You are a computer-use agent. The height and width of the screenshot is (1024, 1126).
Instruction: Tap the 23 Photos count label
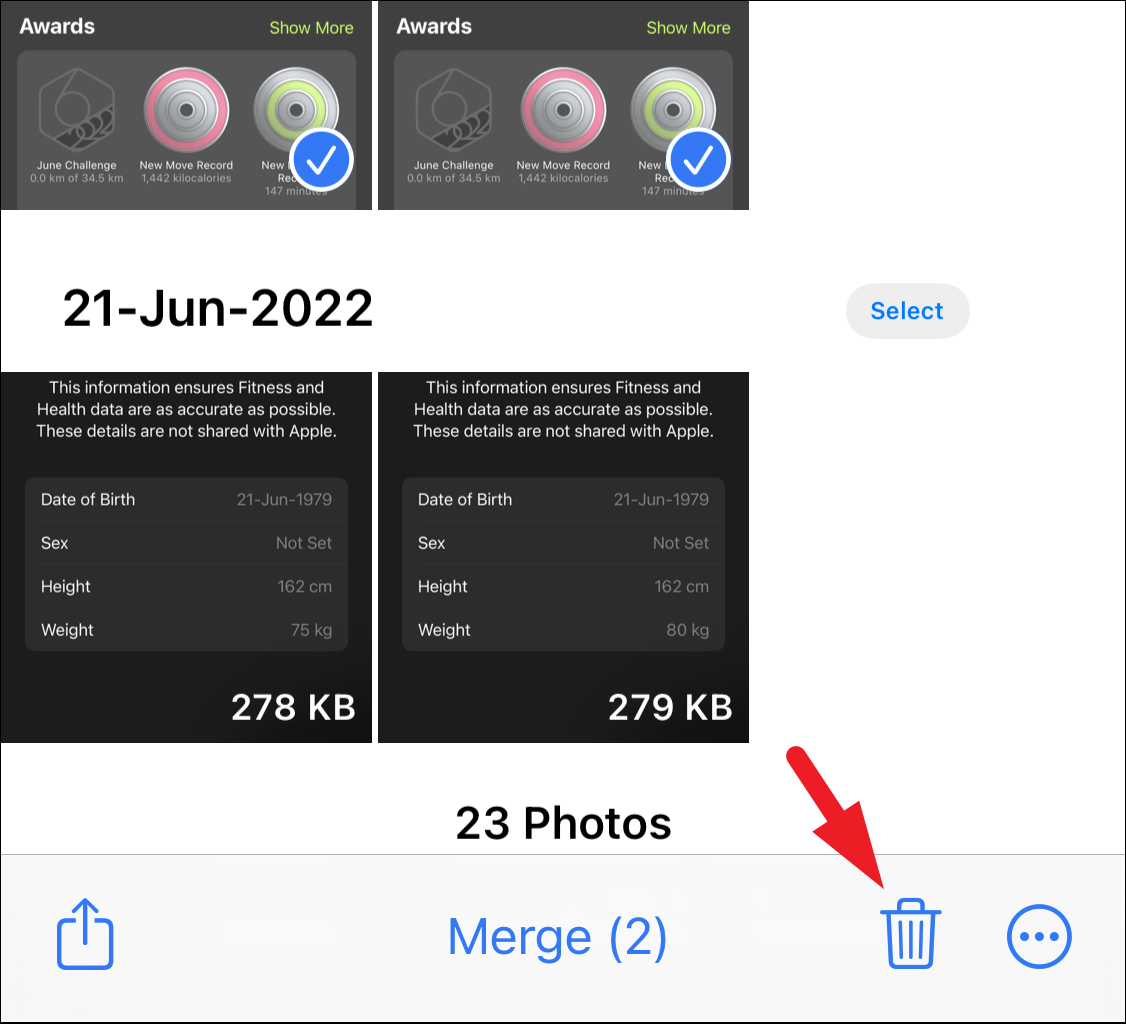pos(563,823)
